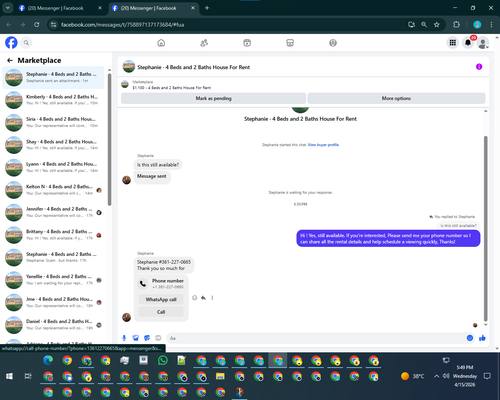Switch to the first Messenger tab
This screenshot has width=500, height=400.
coord(60,8)
